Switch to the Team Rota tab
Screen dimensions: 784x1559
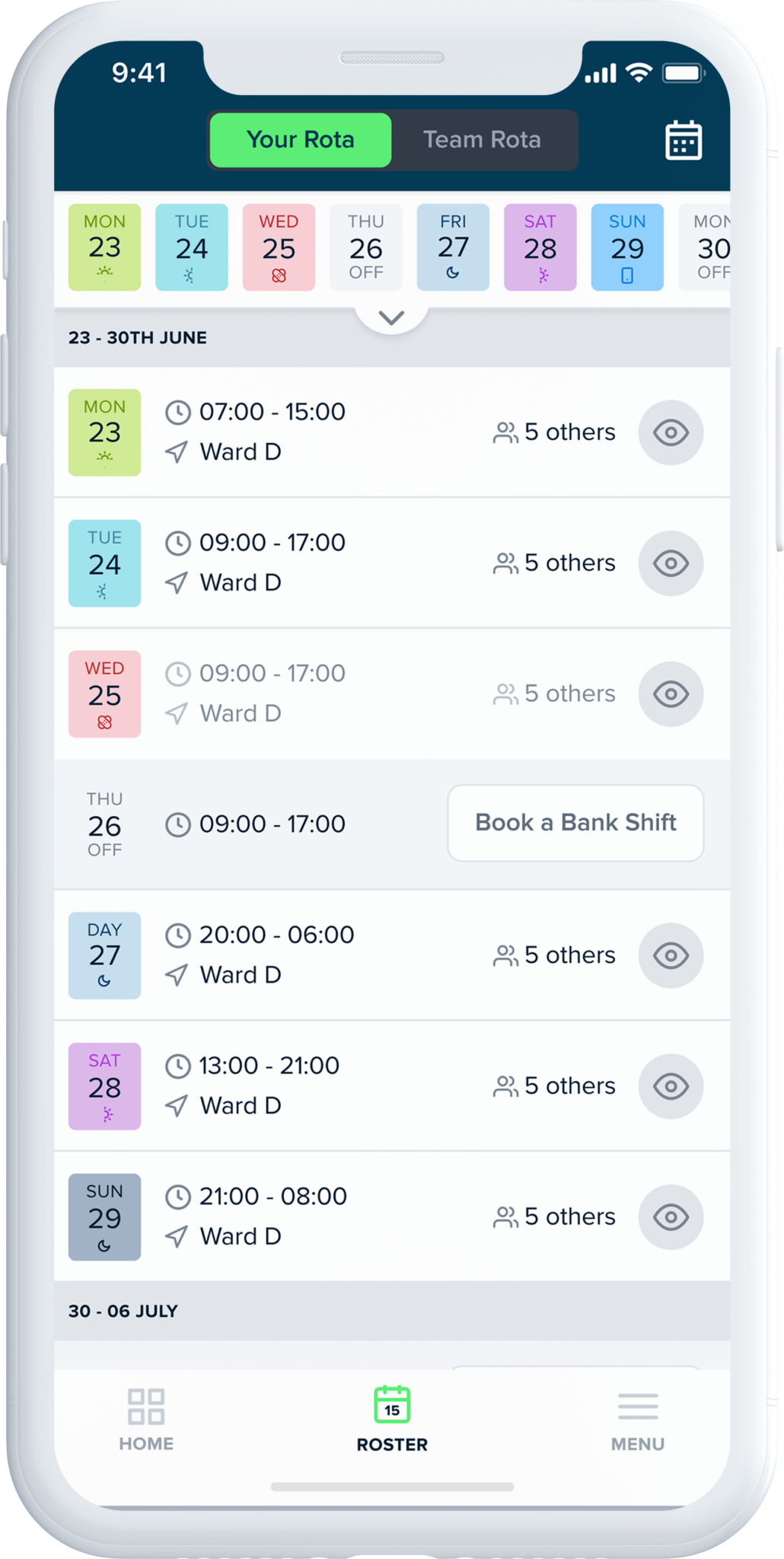[x=482, y=140]
